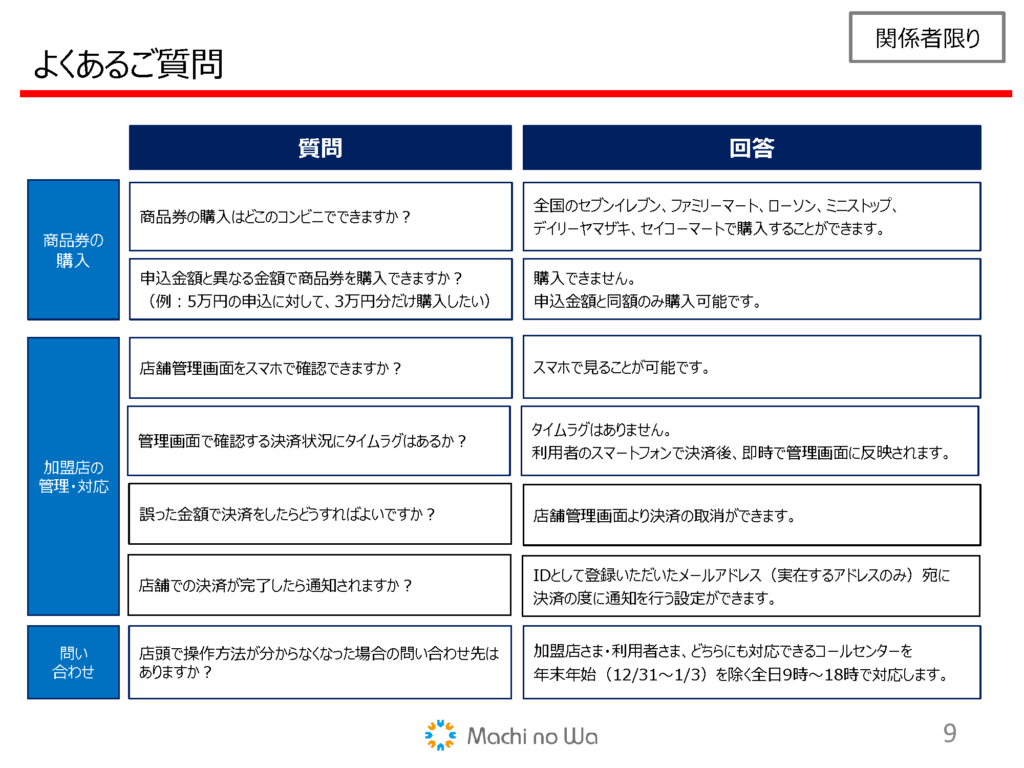Select the 質問 column header

(x=320, y=148)
